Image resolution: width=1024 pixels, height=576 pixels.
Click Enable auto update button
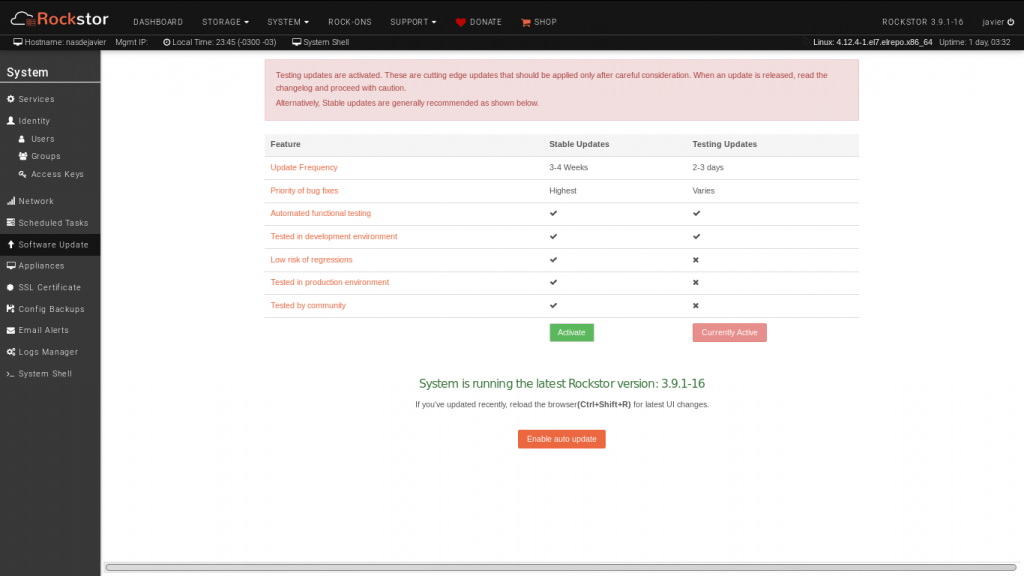[x=562, y=439]
